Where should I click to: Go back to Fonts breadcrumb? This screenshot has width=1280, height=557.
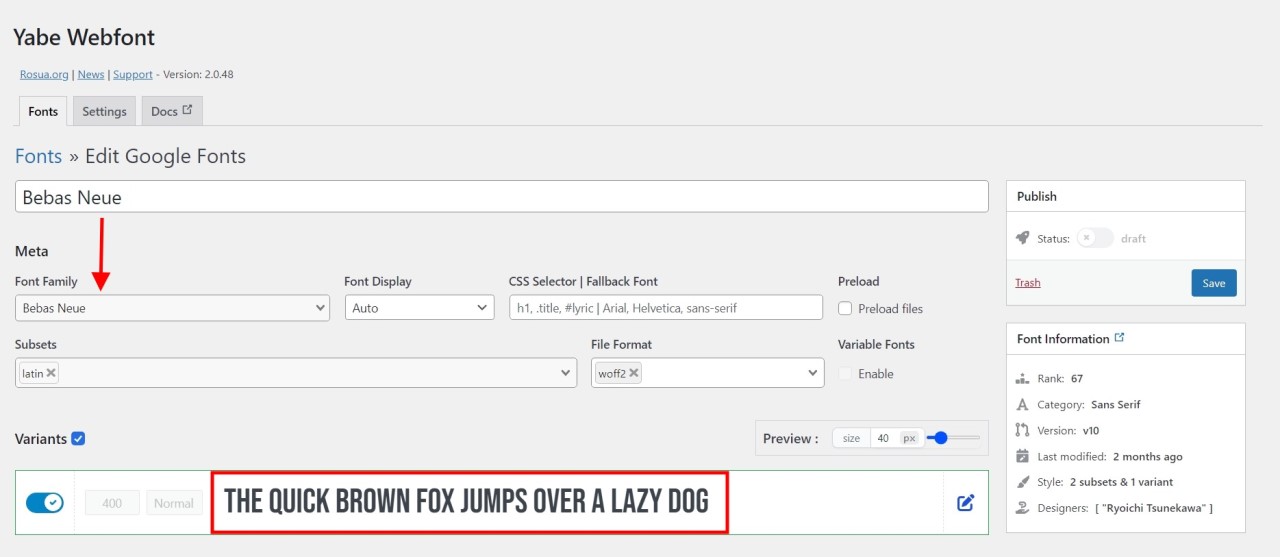(x=38, y=156)
